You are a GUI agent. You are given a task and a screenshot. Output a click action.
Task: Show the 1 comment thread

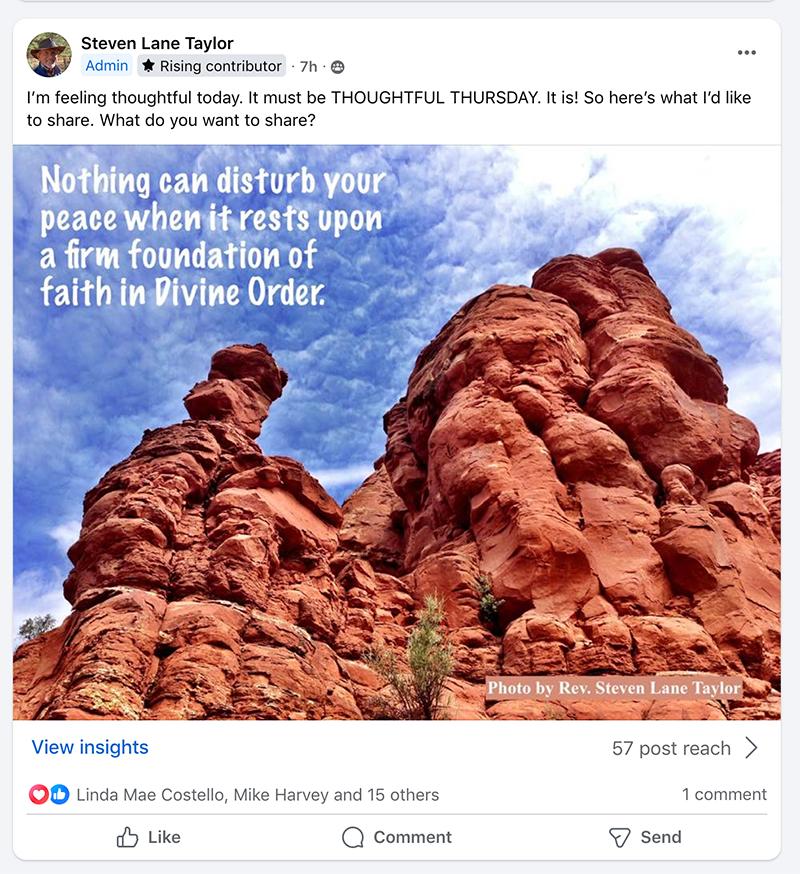[724, 794]
